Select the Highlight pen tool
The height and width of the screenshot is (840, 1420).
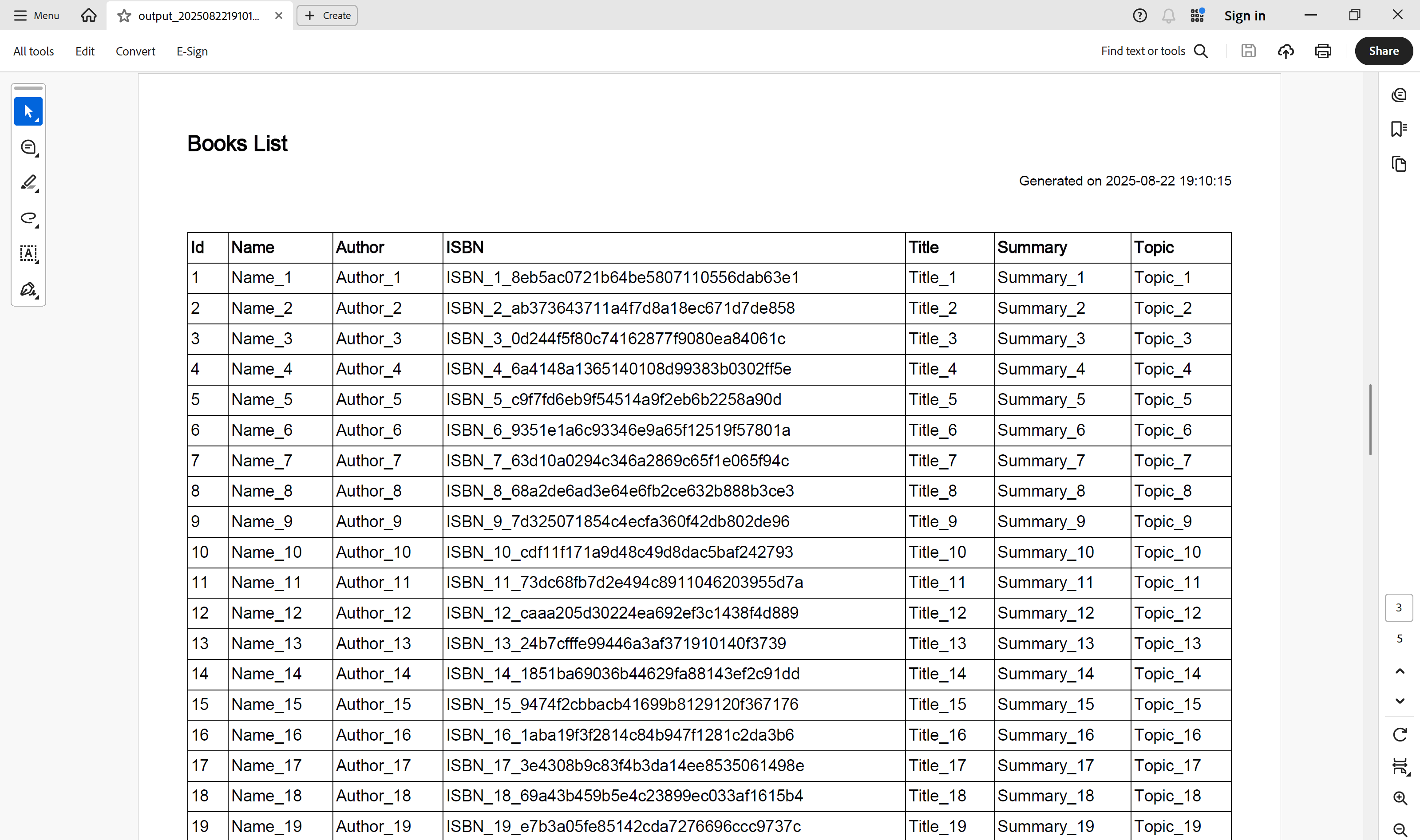pyautogui.click(x=28, y=182)
